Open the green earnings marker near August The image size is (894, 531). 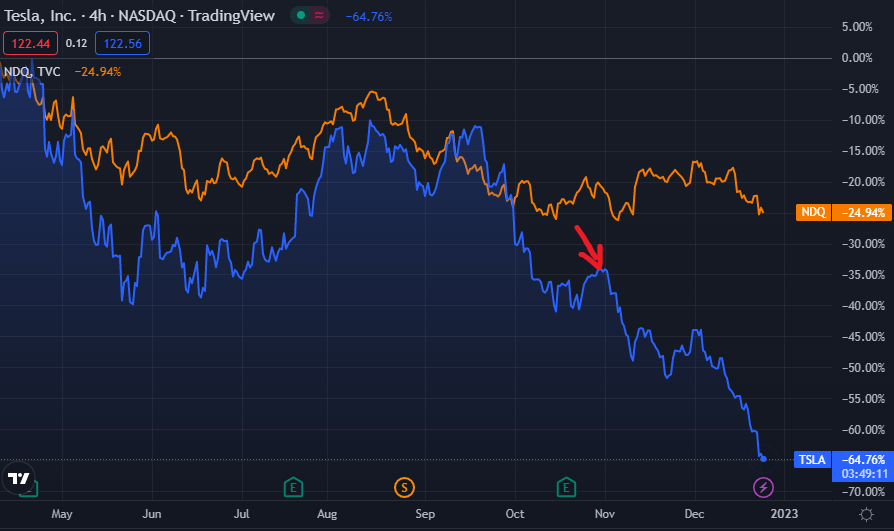click(293, 487)
